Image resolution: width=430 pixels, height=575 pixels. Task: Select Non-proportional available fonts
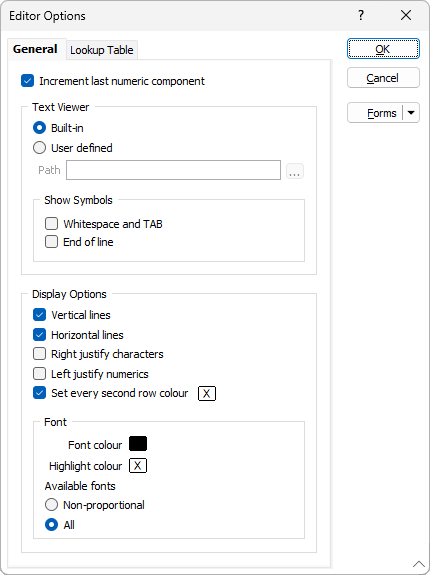[51, 505]
